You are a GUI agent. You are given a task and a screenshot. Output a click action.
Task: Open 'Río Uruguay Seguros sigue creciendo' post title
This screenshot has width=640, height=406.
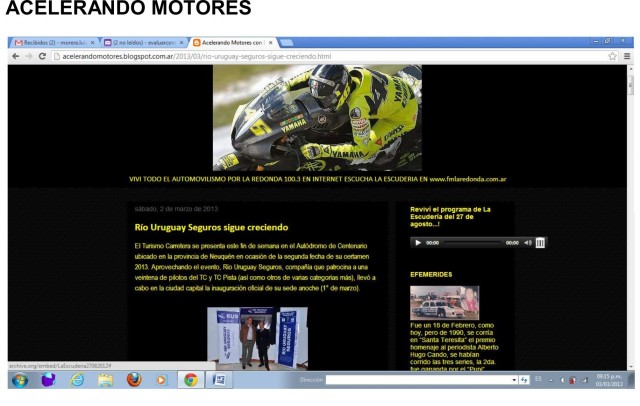tap(211, 227)
